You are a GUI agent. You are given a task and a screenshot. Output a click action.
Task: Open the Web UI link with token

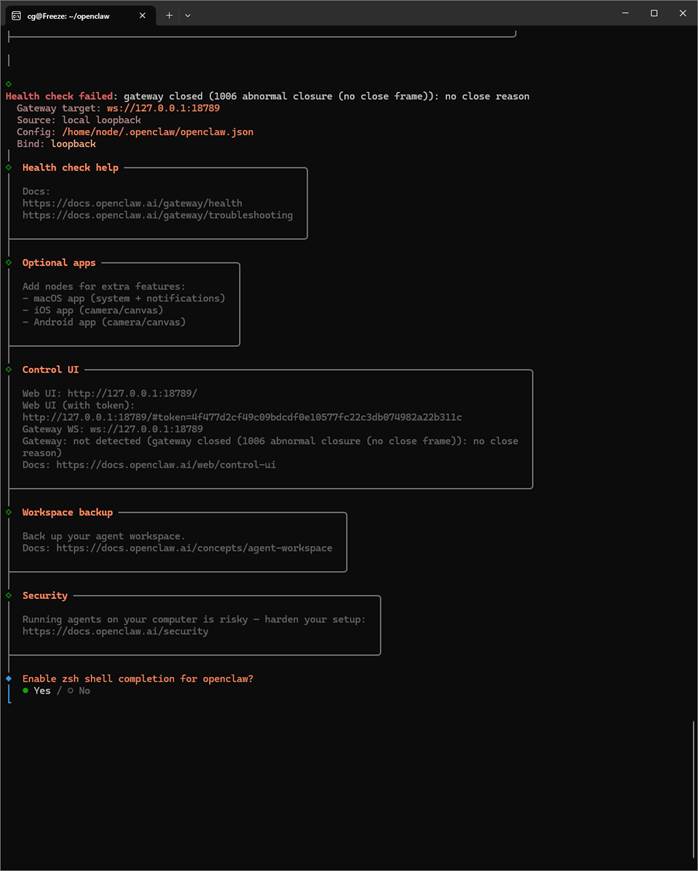tap(242, 417)
